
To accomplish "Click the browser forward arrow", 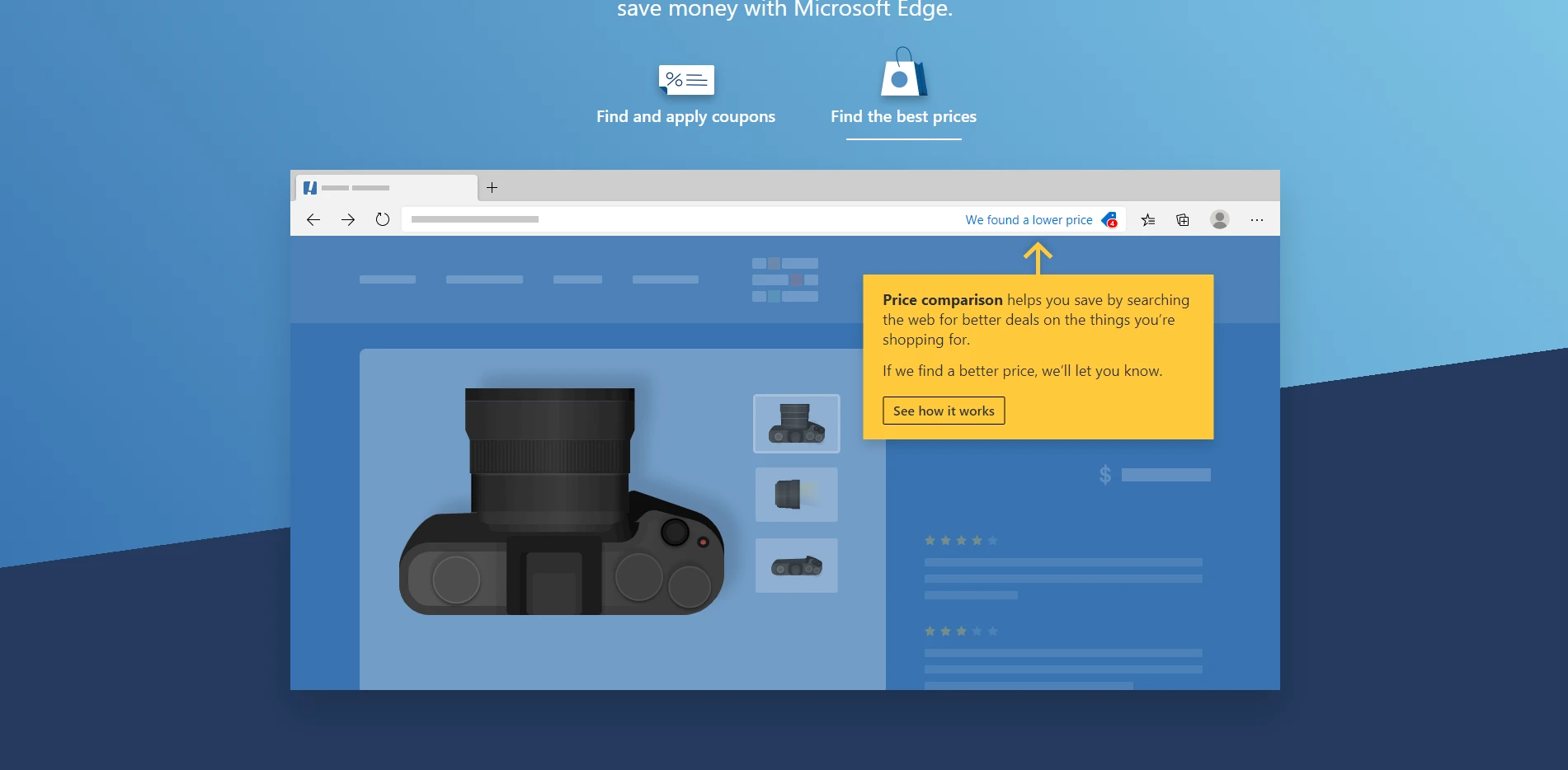I will pos(348,219).
